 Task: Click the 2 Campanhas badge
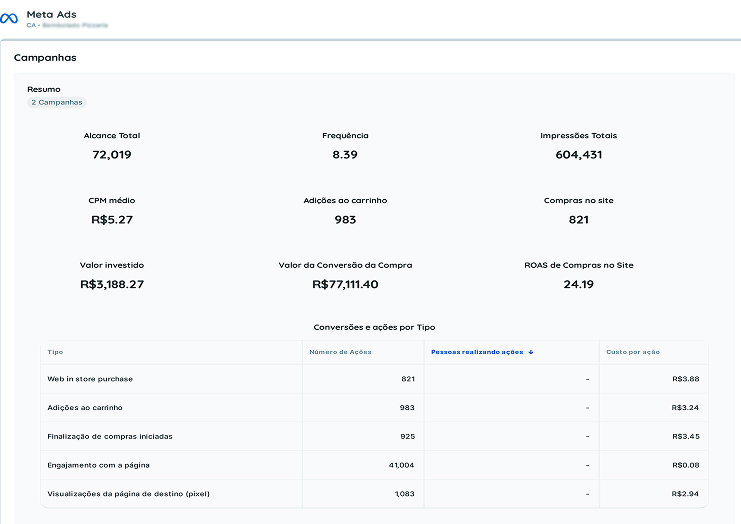pos(57,102)
